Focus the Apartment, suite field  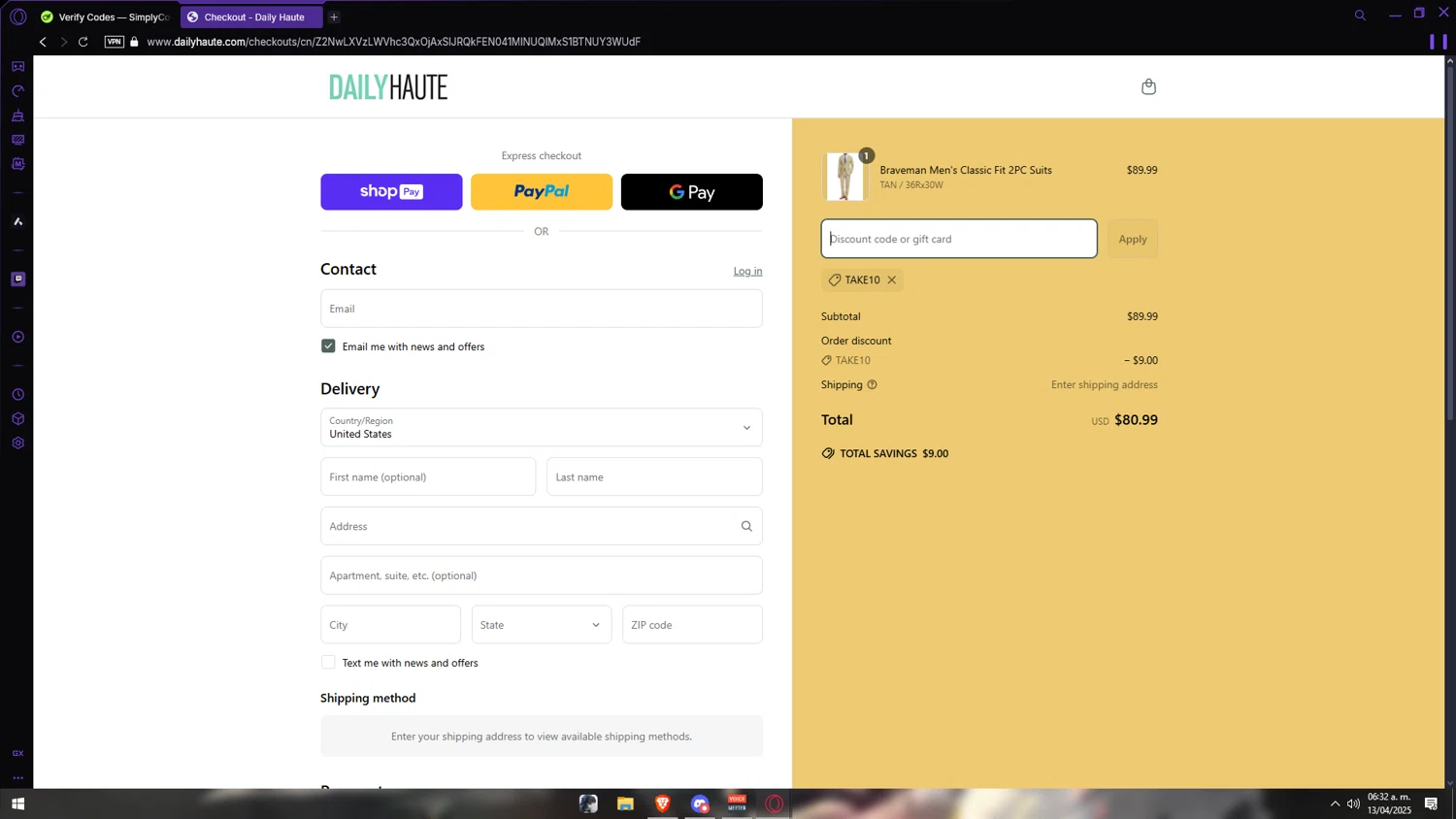coord(542,575)
